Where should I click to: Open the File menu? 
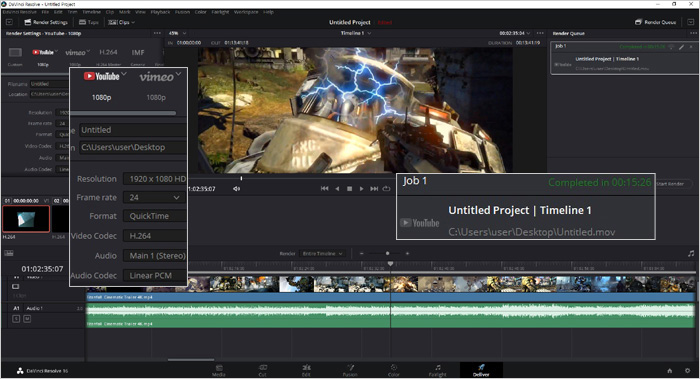click(45, 12)
